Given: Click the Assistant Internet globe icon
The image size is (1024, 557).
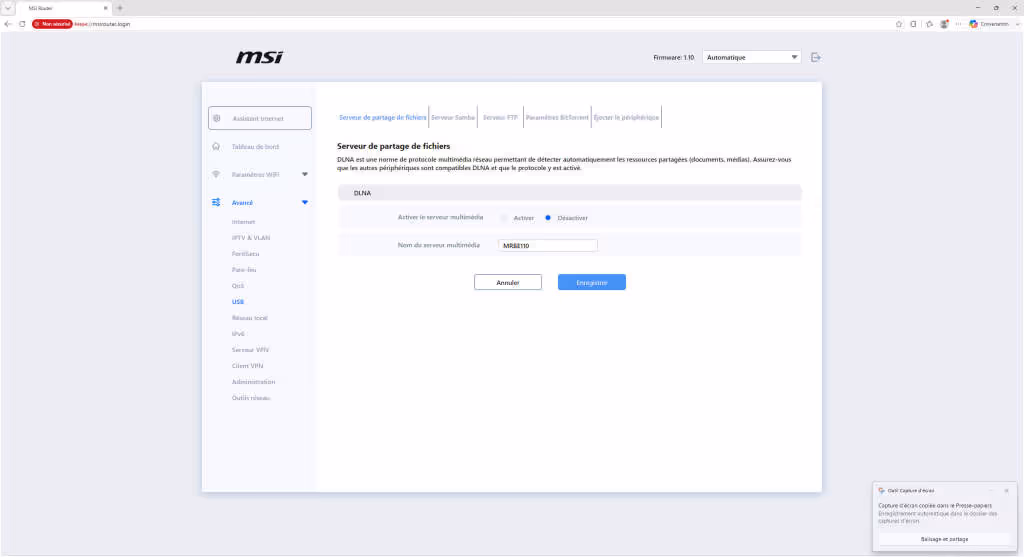Looking at the screenshot, I should pos(217,118).
